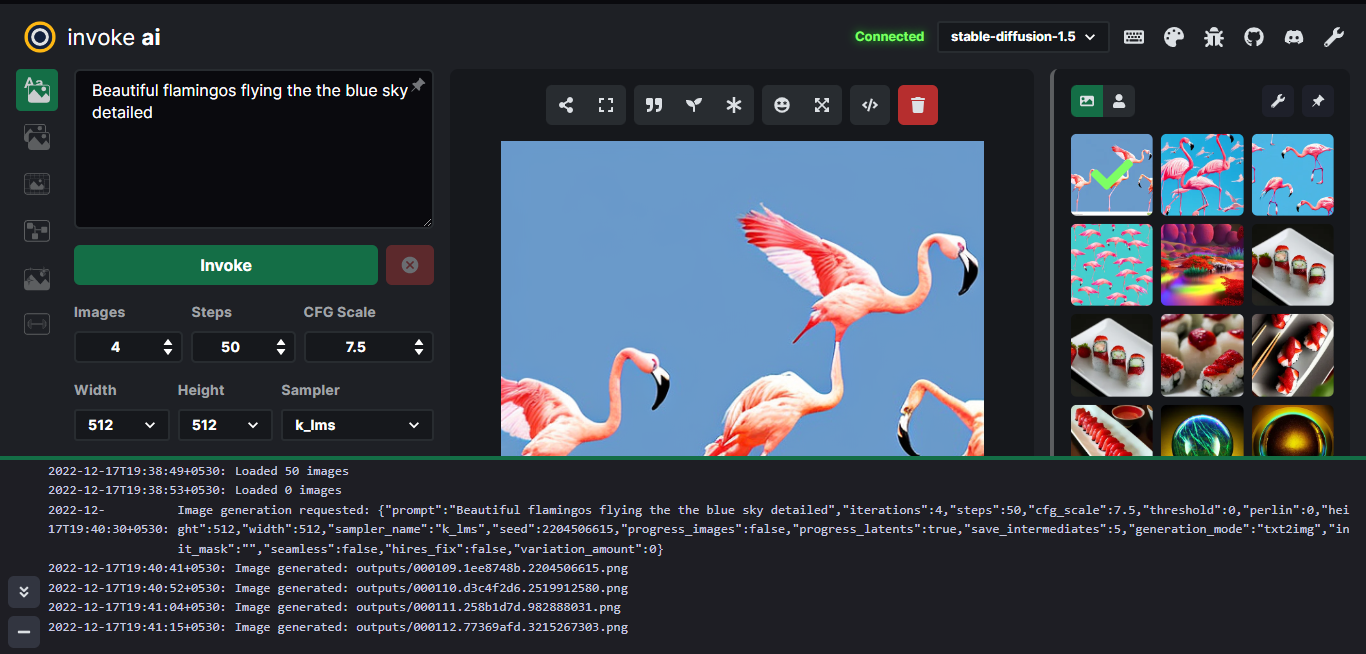This screenshot has height=654, width=1366.
Task: Open the bug report icon
Action: click(x=1214, y=37)
